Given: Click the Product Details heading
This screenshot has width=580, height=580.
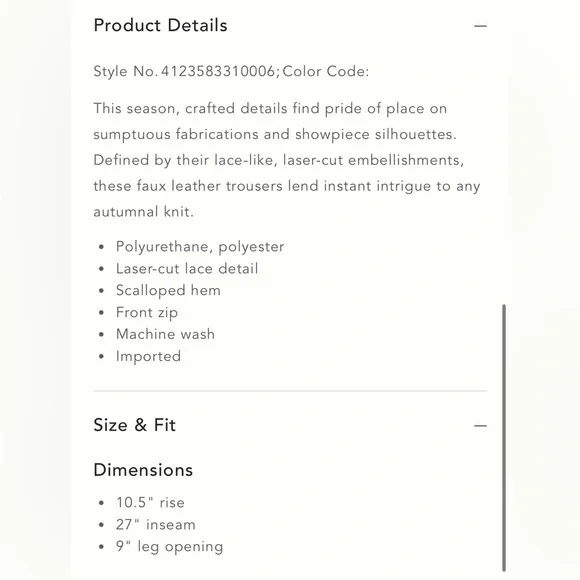Looking at the screenshot, I should [x=161, y=26].
